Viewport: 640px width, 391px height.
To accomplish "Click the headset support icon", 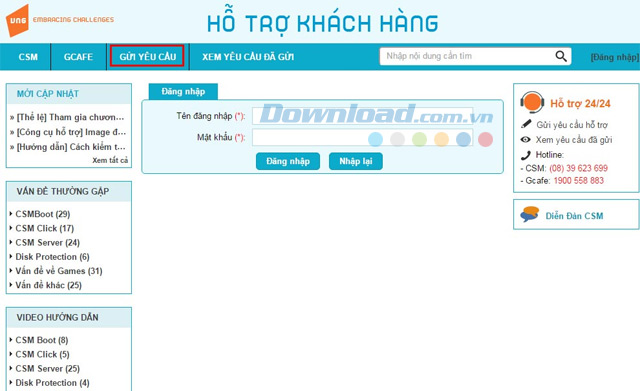I will pyautogui.click(x=532, y=102).
